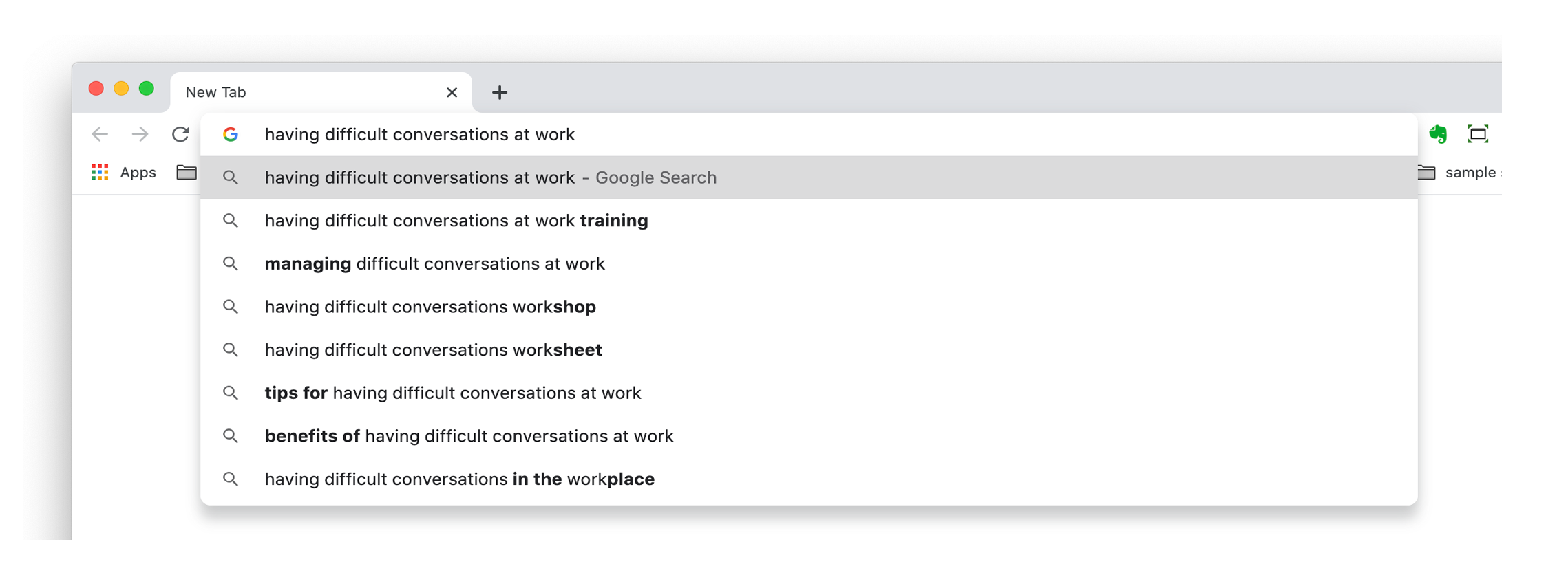
Task: Pick the benefits of having difficult conversations suggestion
Action: [809, 436]
